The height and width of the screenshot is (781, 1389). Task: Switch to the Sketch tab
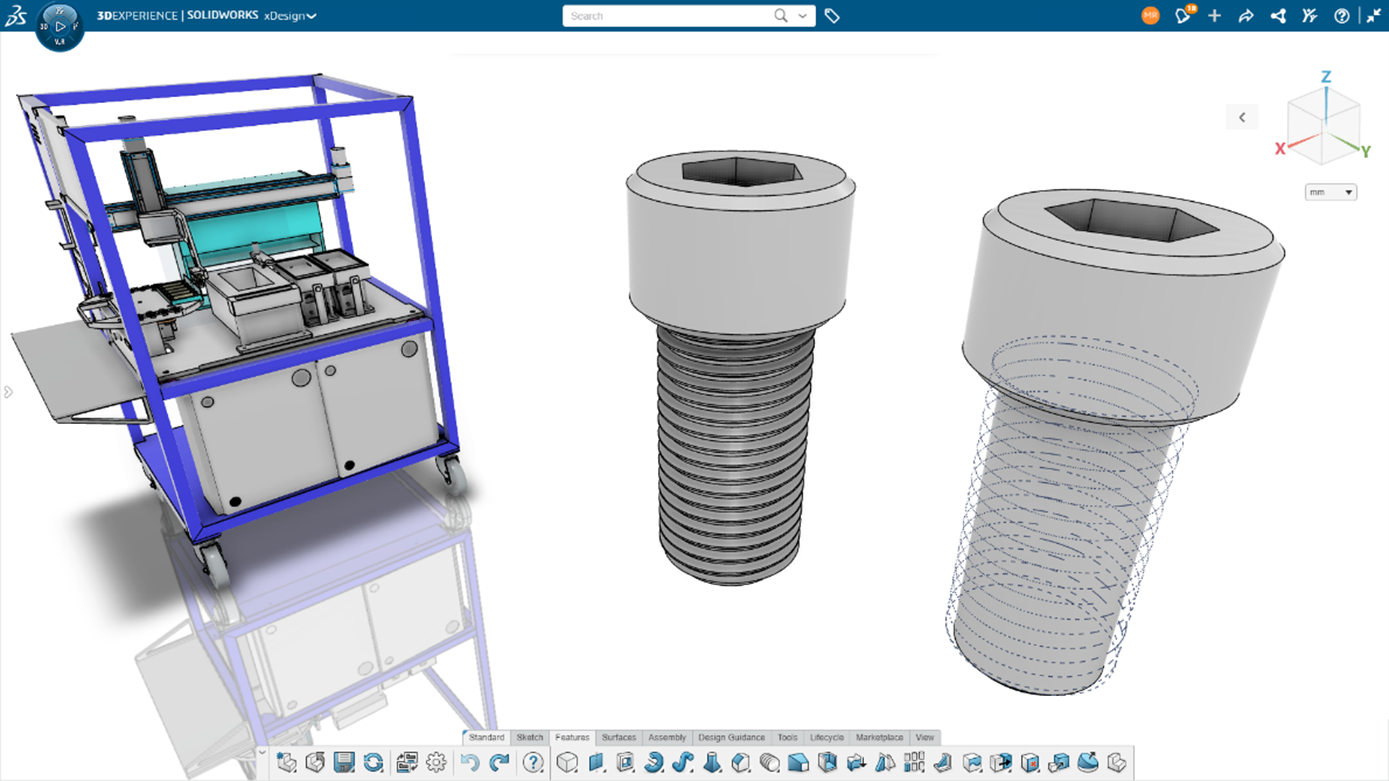pyautogui.click(x=529, y=737)
